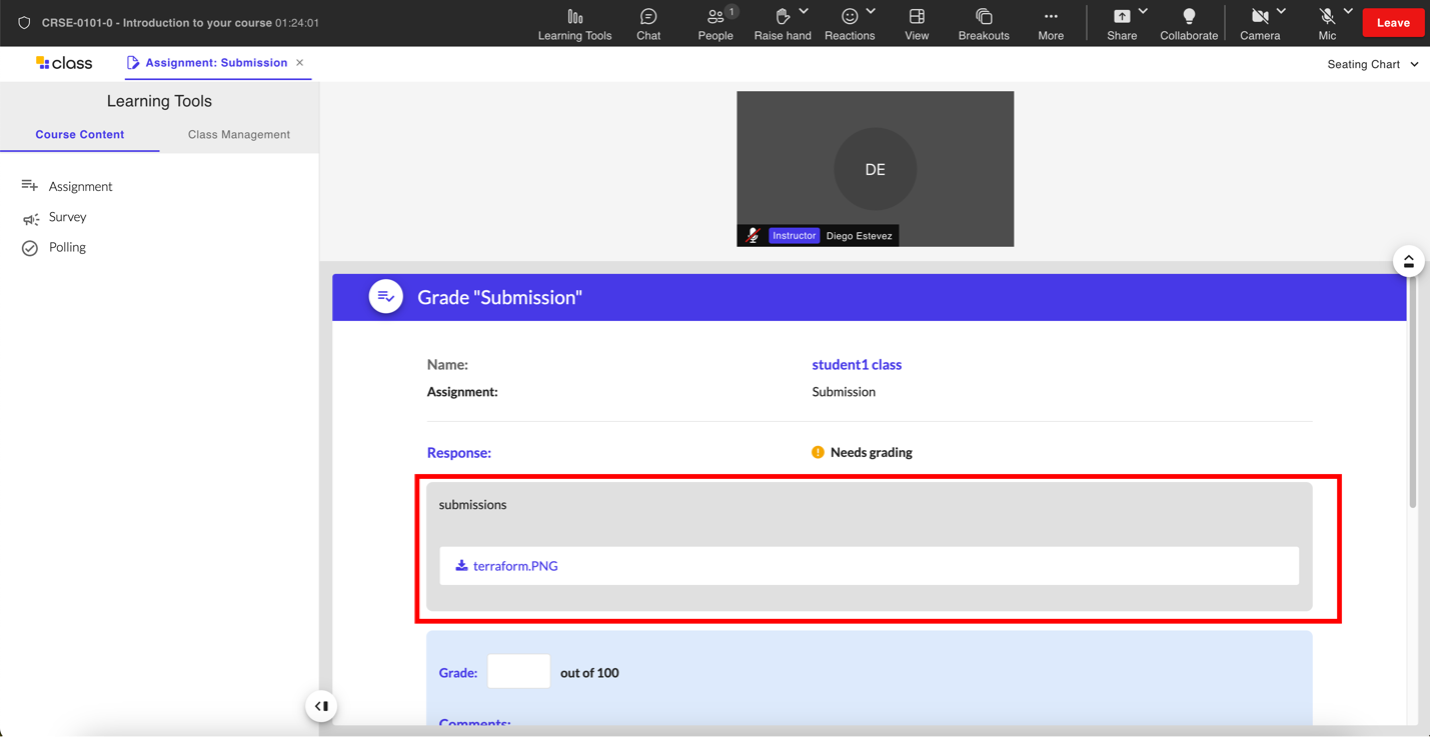Expand the Camera options arrow
The width and height of the screenshot is (1430, 739).
pos(1281,12)
